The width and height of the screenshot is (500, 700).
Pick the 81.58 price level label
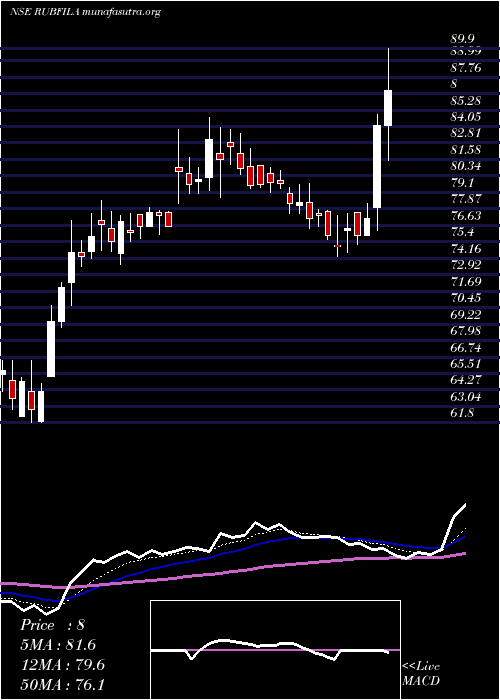[x=466, y=150]
